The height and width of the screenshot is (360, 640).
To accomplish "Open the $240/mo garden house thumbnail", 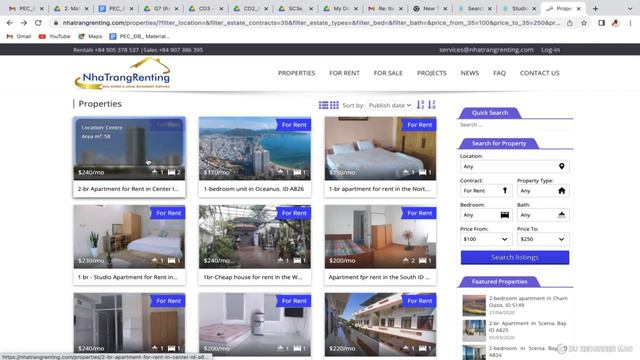I will pos(255,237).
